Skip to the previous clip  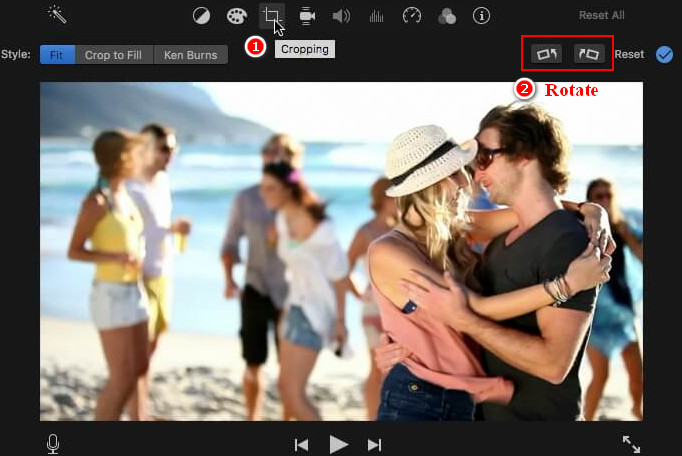point(301,445)
